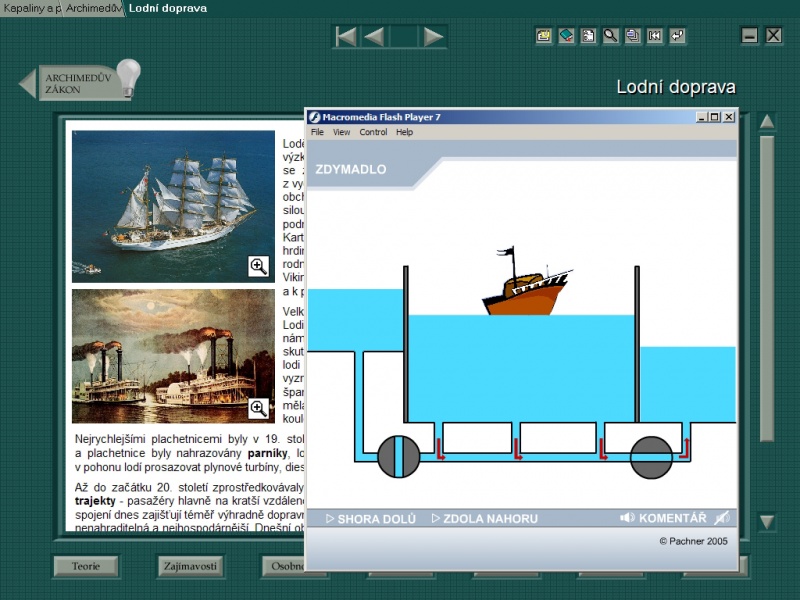Go to the next page arrow
The image size is (800, 600).
coord(433,37)
